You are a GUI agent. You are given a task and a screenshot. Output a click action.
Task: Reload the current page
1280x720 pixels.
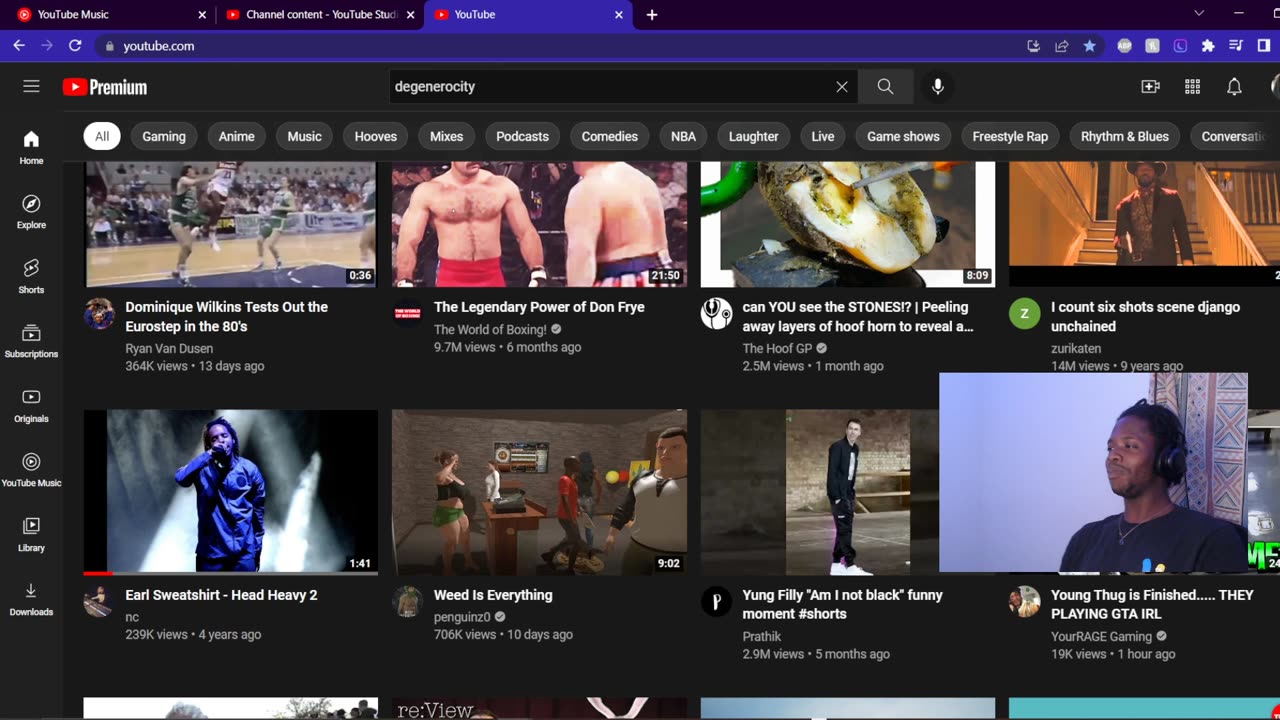click(x=75, y=46)
